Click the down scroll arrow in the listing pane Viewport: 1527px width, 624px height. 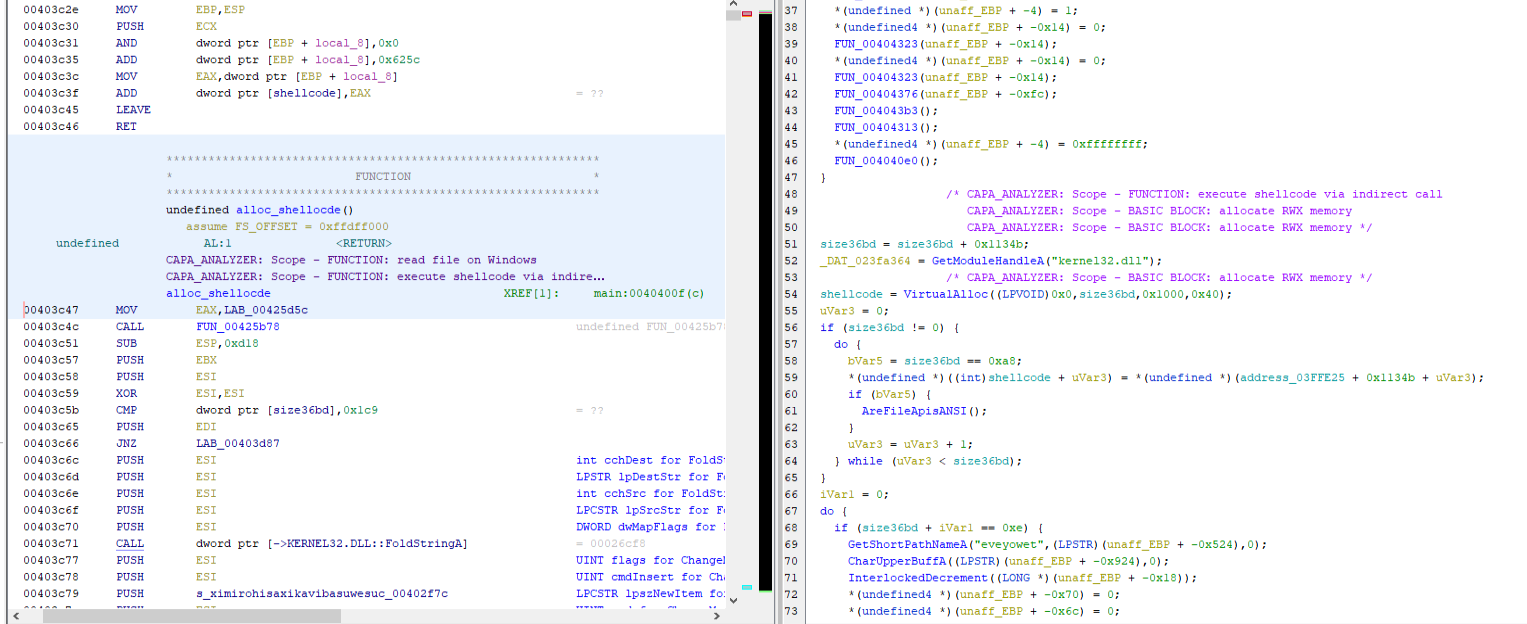pyautogui.click(x=731, y=602)
